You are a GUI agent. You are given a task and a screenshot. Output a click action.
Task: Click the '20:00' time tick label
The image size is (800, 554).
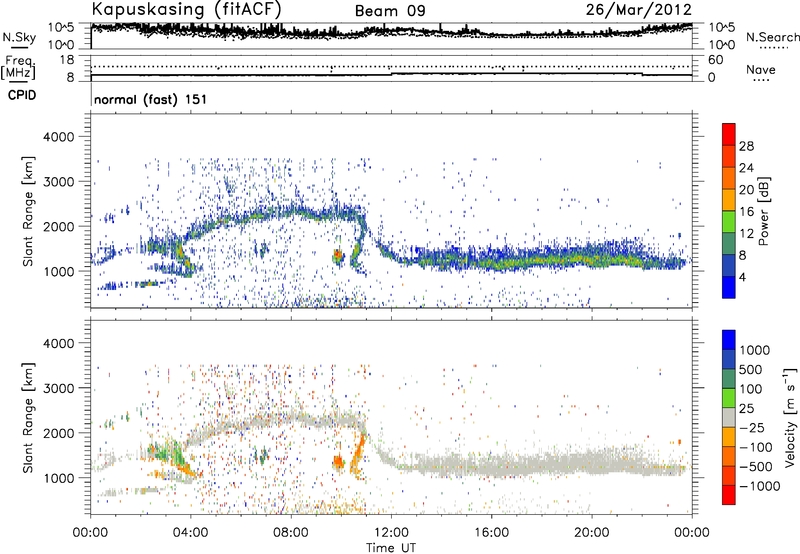(x=591, y=533)
